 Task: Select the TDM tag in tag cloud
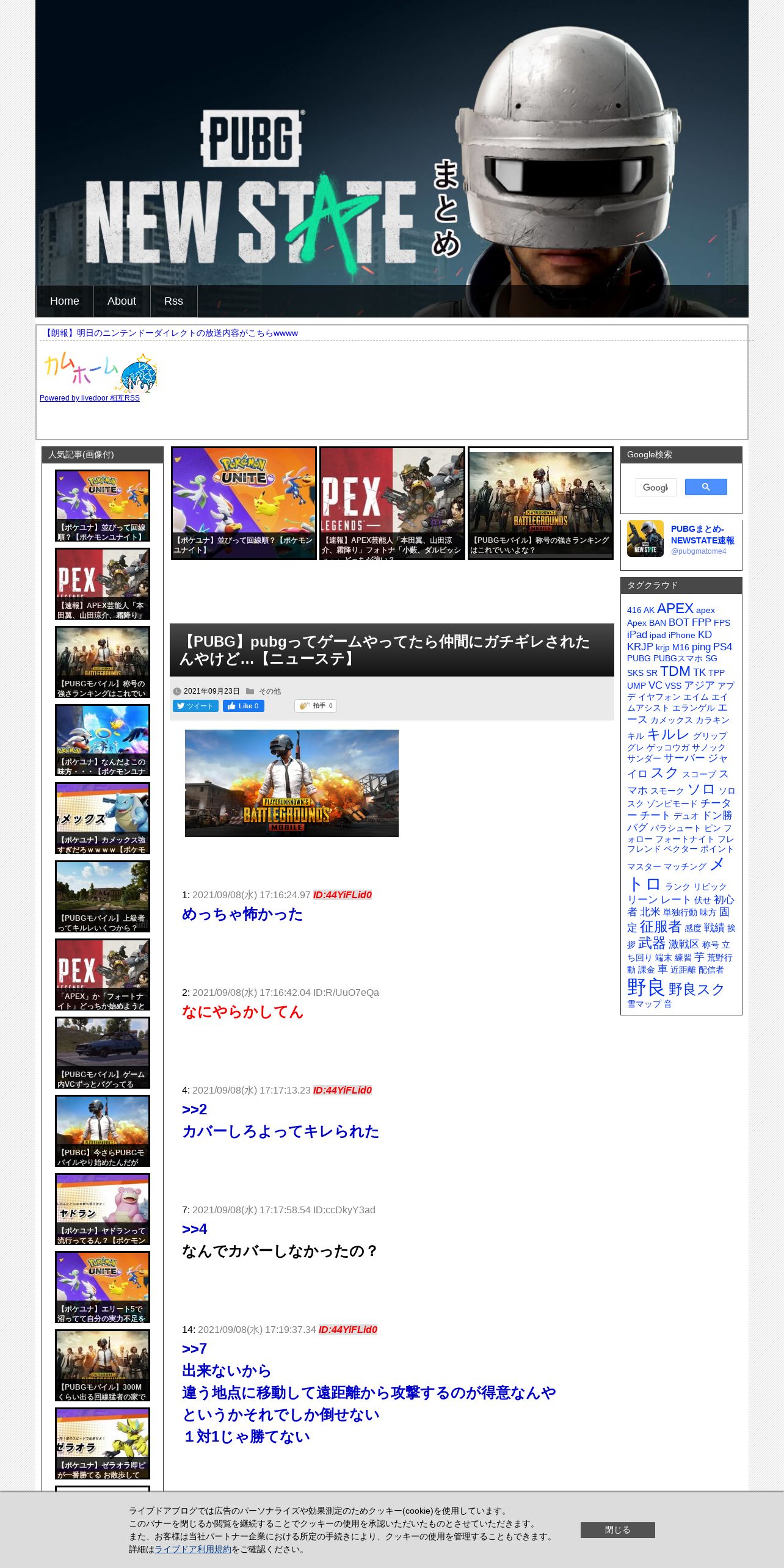(x=675, y=671)
